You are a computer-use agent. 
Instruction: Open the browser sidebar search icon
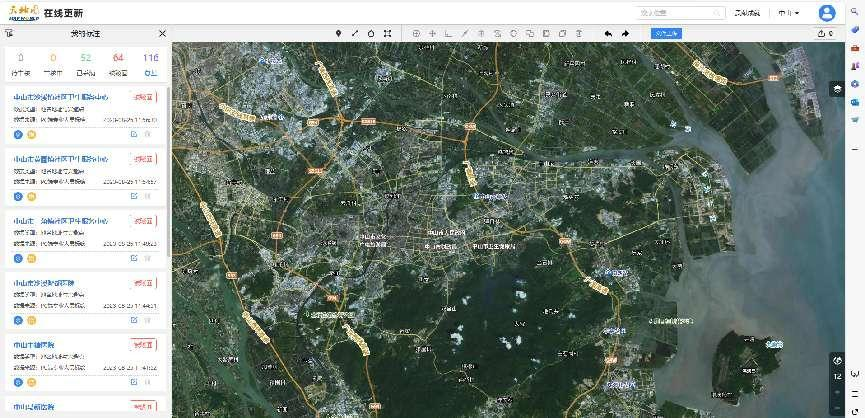pyautogui.click(x=855, y=13)
